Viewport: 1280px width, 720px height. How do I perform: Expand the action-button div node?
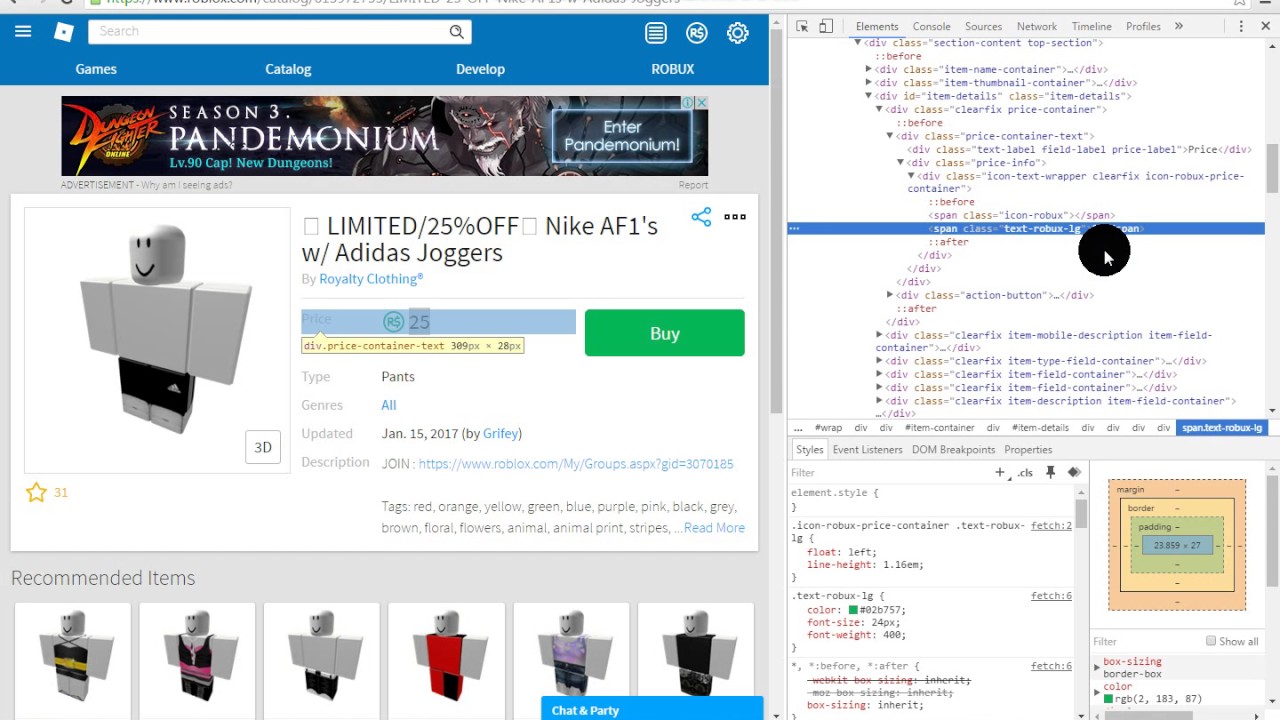tap(889, 295)
